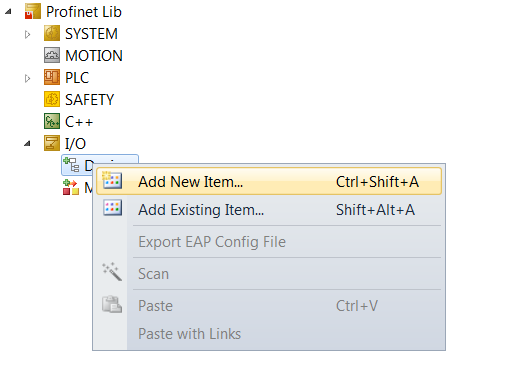Select the I/O tree label
The width and height of the screenshot is (507, 365).
coord(75,144)
